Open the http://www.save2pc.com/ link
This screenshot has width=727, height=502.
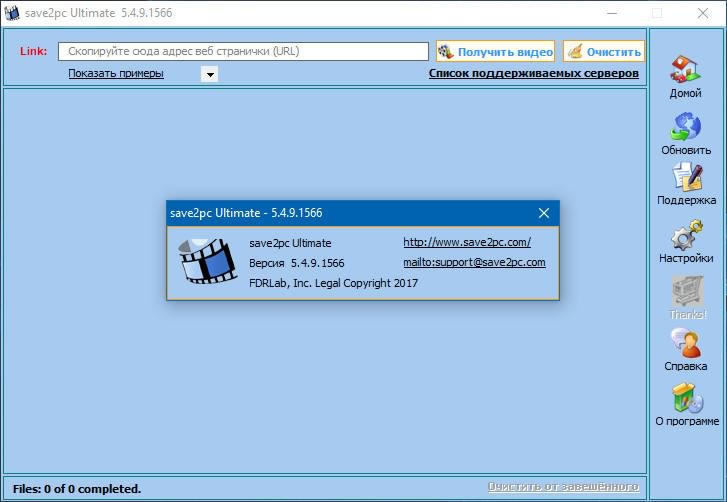[467, 242]
